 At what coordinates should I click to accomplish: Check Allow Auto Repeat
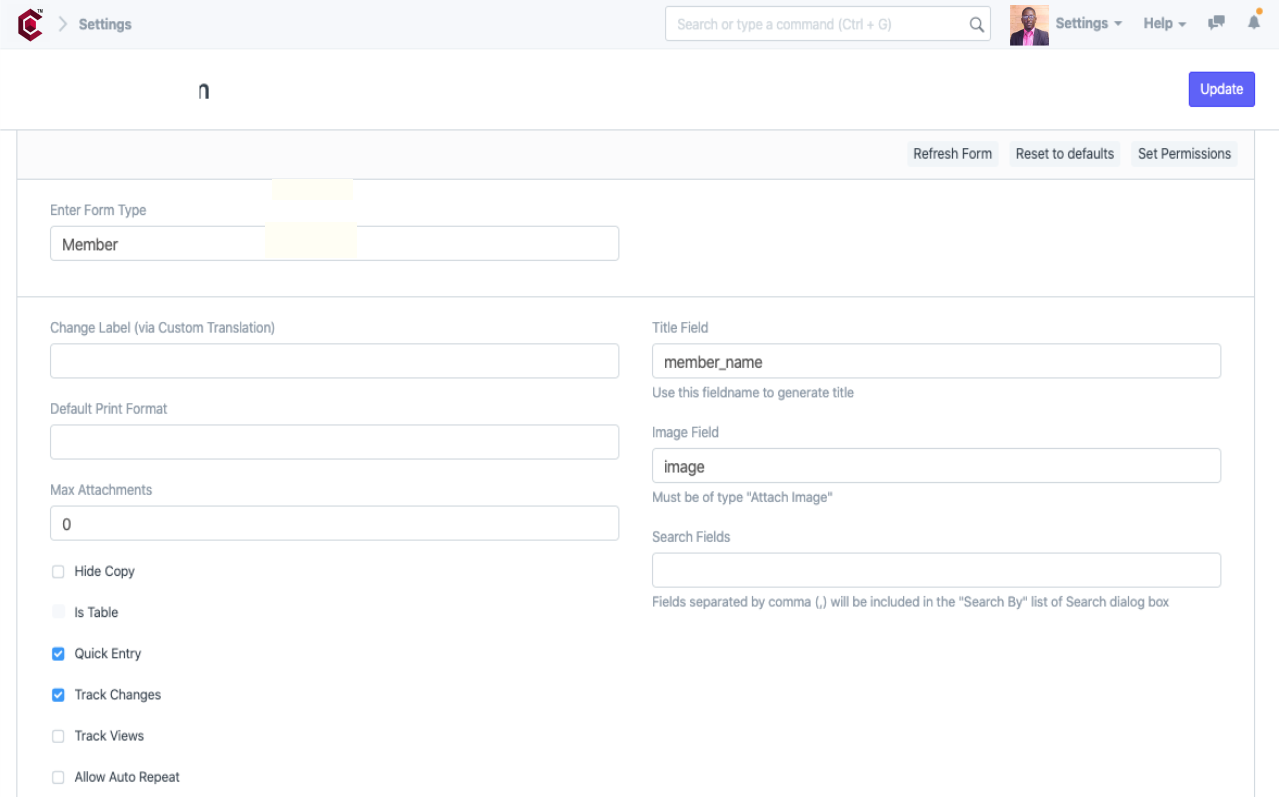[57, 776]
